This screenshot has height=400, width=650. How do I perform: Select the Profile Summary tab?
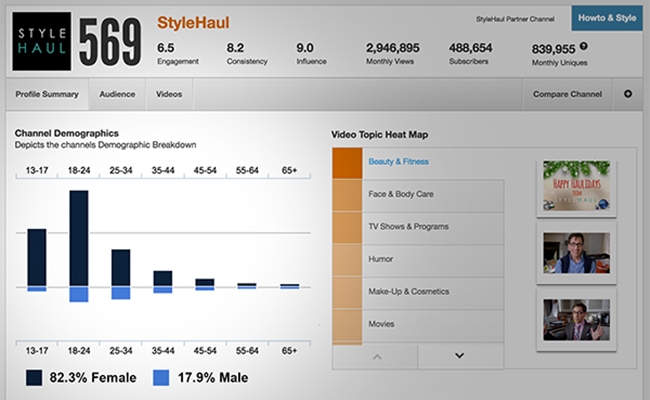tap(46, 95)
